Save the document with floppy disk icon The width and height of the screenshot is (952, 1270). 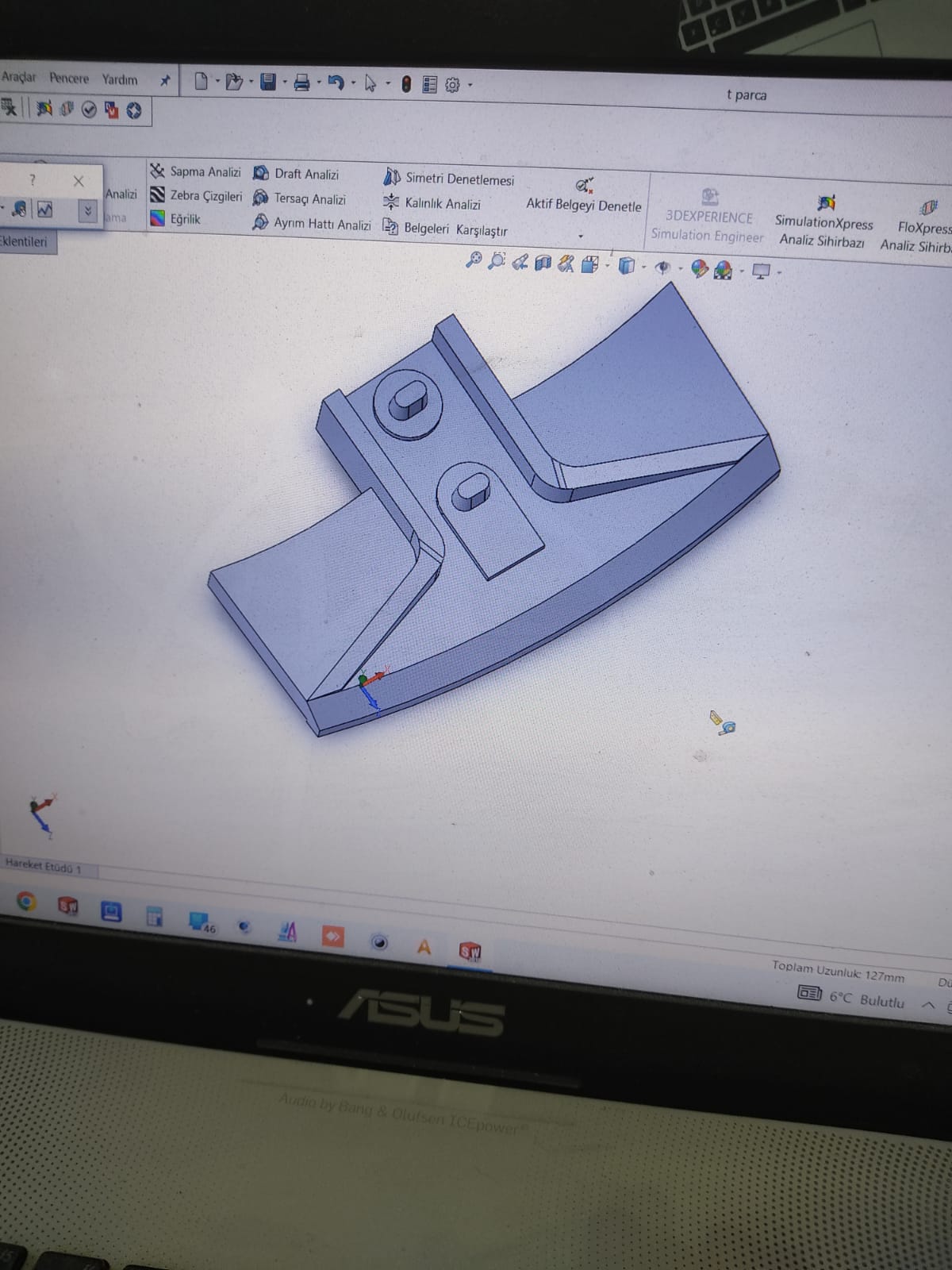pos(268,82)
